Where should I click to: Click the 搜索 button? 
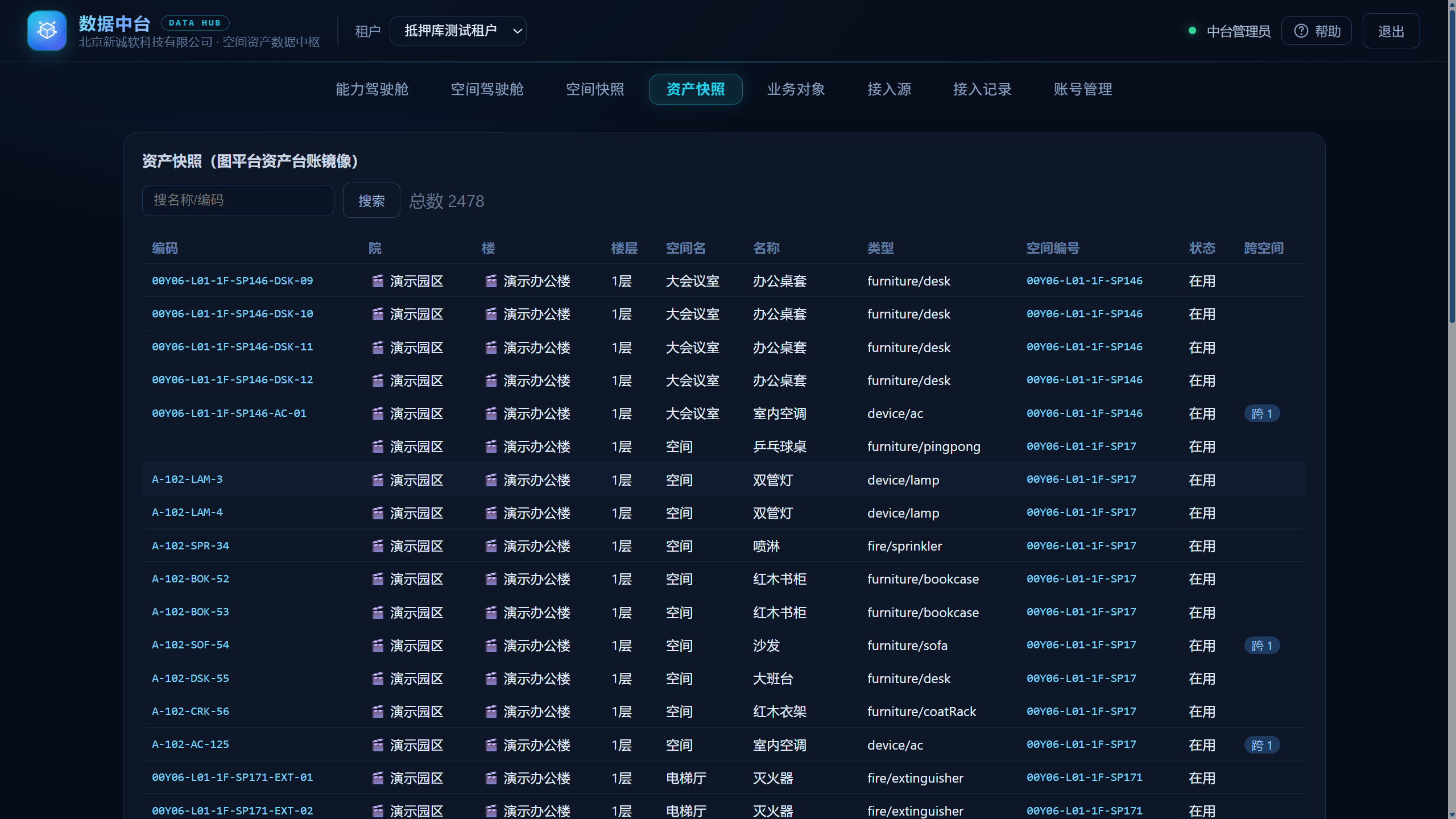point(371,200)
